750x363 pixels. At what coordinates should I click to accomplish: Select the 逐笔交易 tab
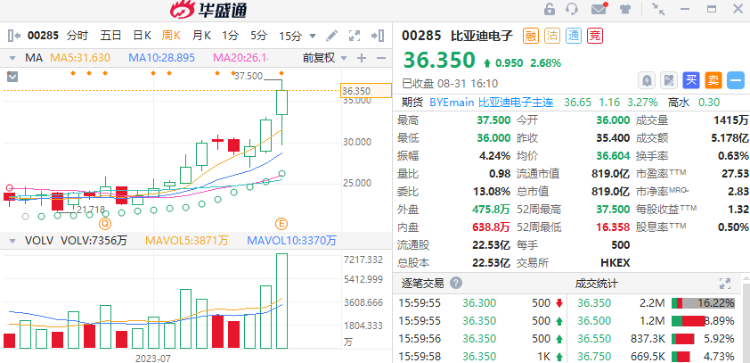(x=422, y=283)
